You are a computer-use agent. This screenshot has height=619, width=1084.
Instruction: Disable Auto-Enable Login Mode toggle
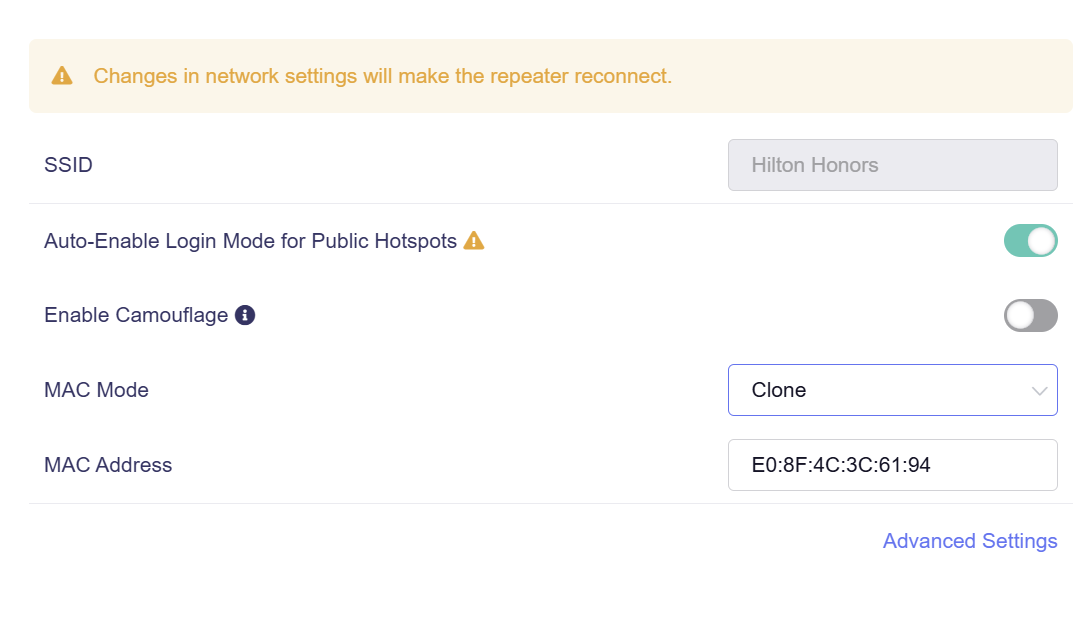click(x=1030, y=241)
